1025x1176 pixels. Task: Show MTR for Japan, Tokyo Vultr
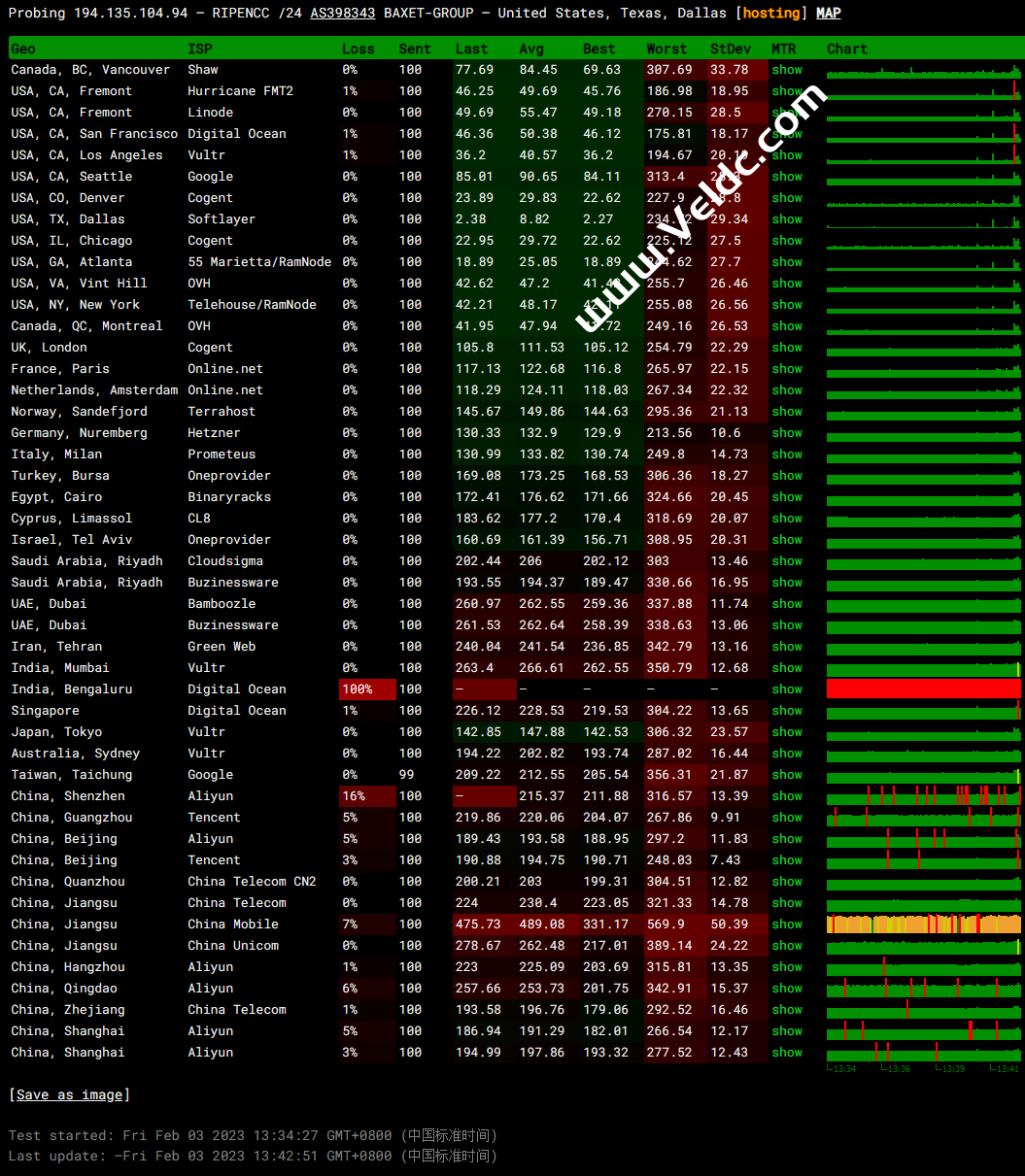pos(787,732)
